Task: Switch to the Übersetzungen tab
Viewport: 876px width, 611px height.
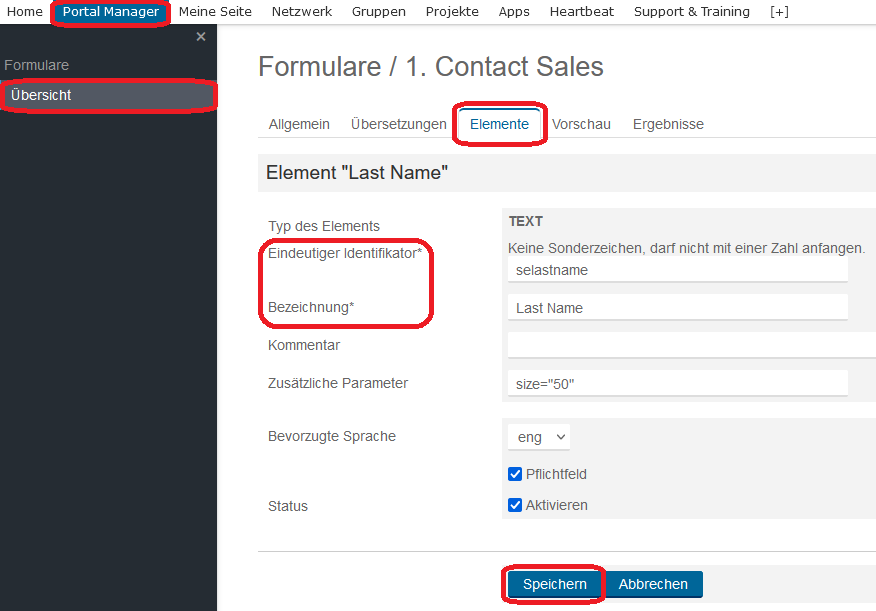Action: pos(398,124)
